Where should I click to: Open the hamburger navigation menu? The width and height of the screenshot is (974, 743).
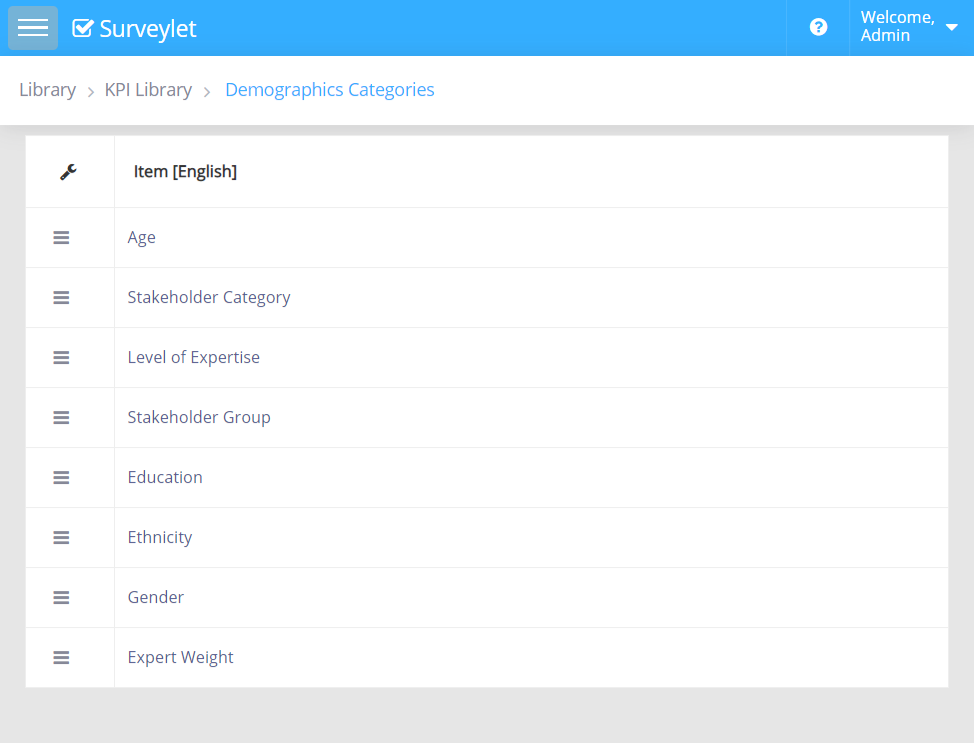[x=33, y=28]
